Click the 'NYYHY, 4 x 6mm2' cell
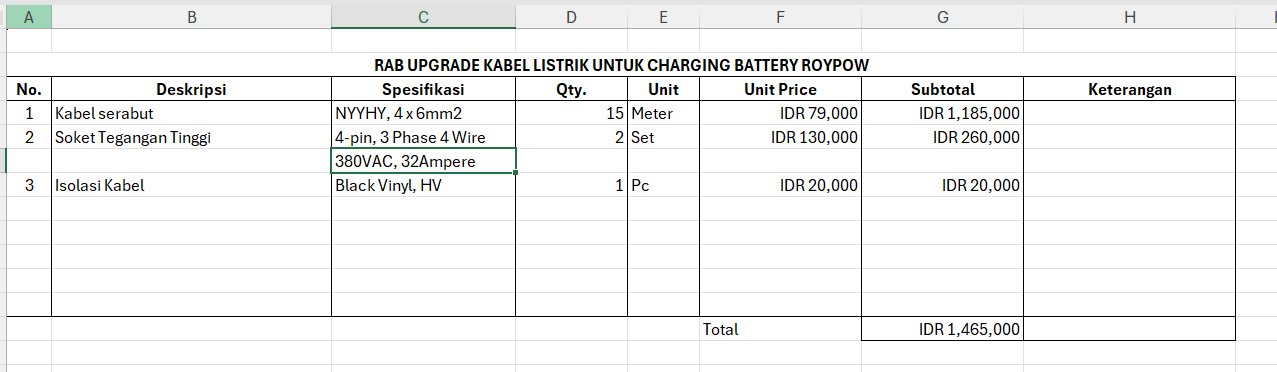The height and width of the screenshot is (372, 1277). [x=423, y=113]
